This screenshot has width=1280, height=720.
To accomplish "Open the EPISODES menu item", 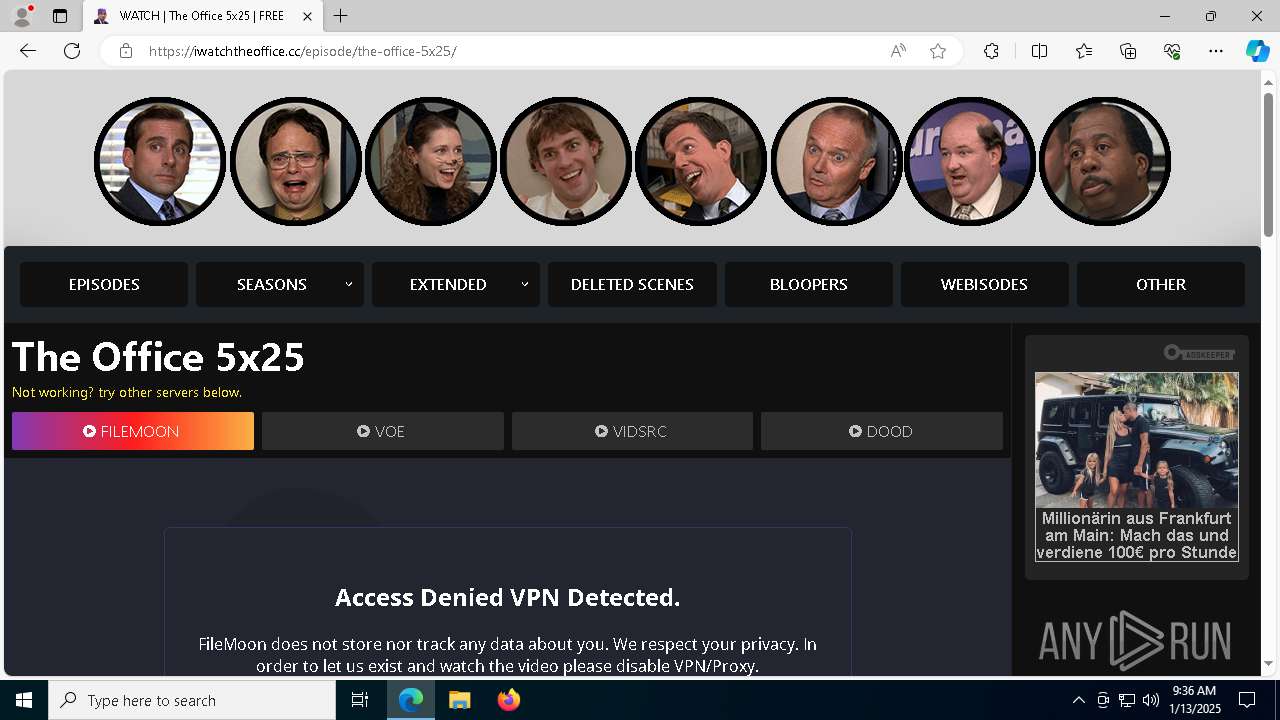I will point(104,284).
